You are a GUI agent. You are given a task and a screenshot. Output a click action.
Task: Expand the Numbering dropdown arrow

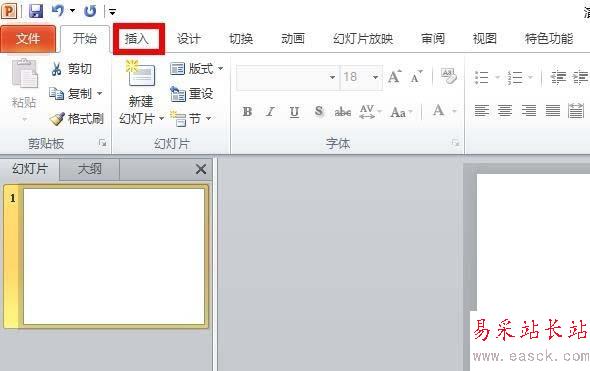click(530, 78)
